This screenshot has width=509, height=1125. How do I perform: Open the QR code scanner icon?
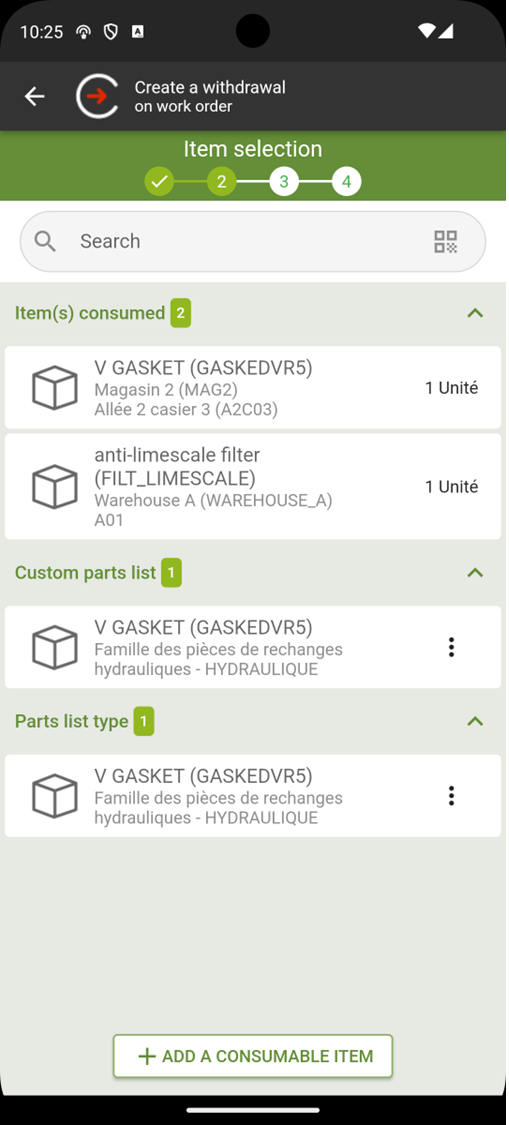[x=446, y=242]
